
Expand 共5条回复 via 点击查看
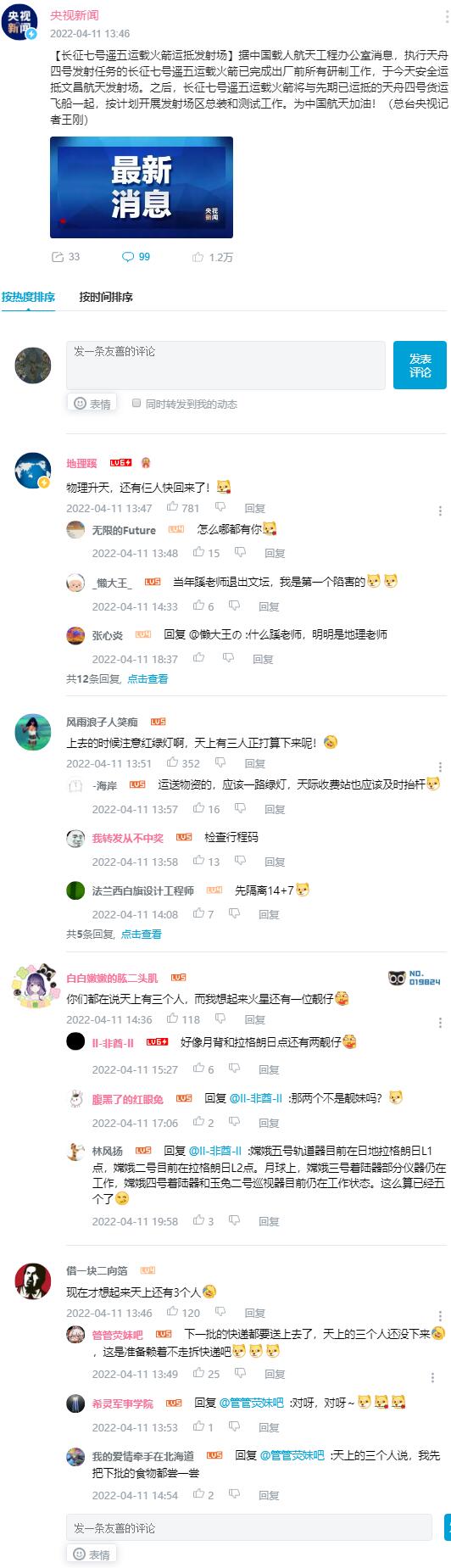pos(141,934)
